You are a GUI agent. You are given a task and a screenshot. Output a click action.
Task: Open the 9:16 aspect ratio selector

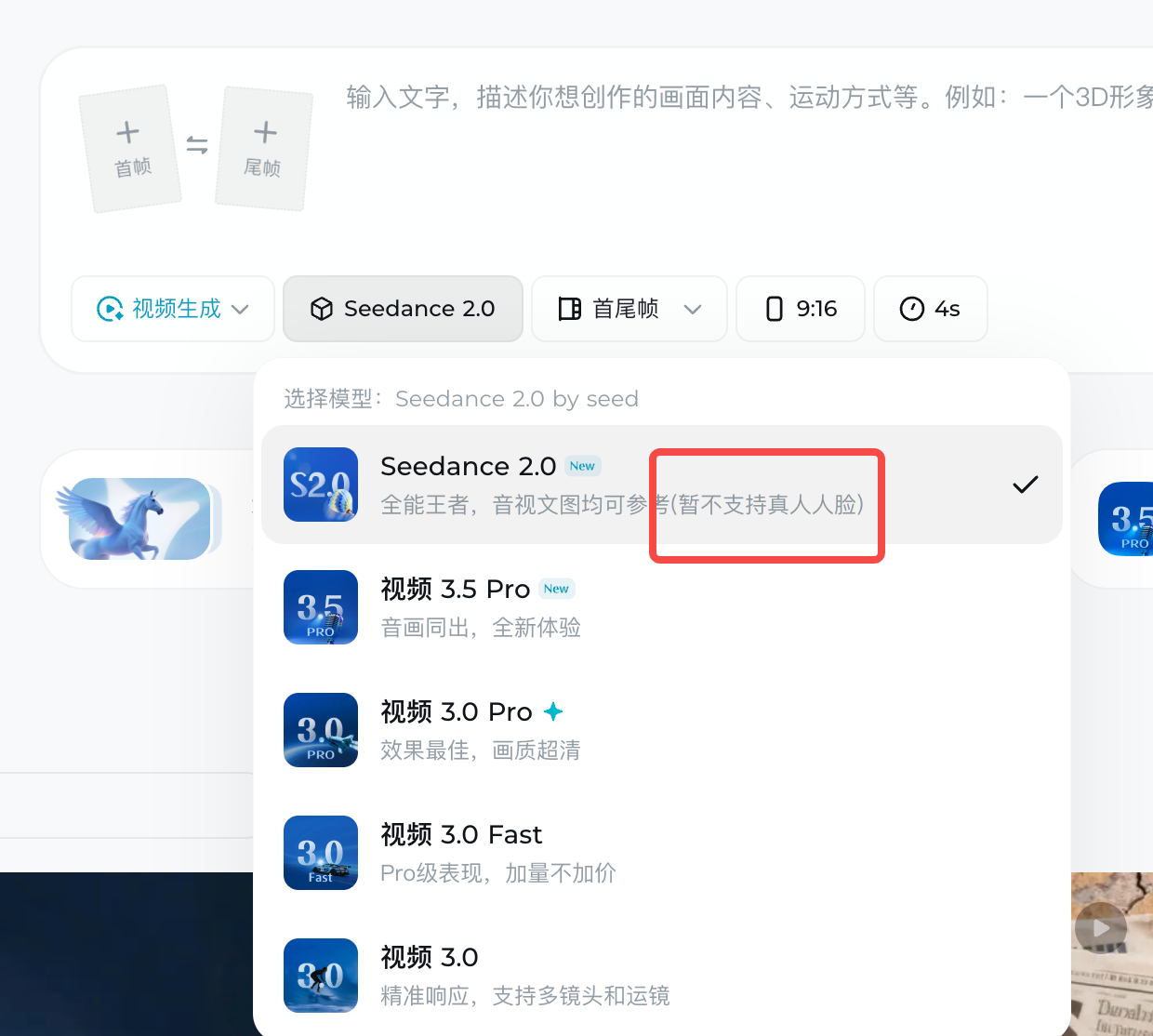(800, 308)
